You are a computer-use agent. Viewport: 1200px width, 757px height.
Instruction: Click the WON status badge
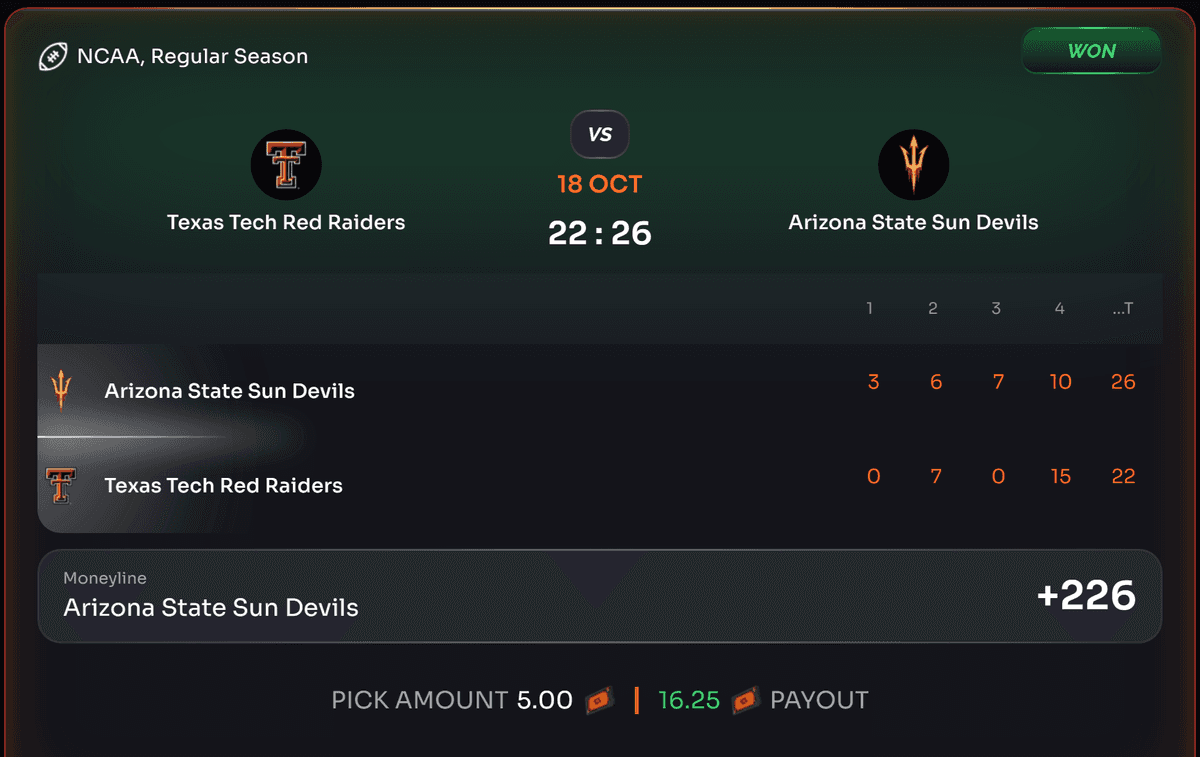[1091, 51]
